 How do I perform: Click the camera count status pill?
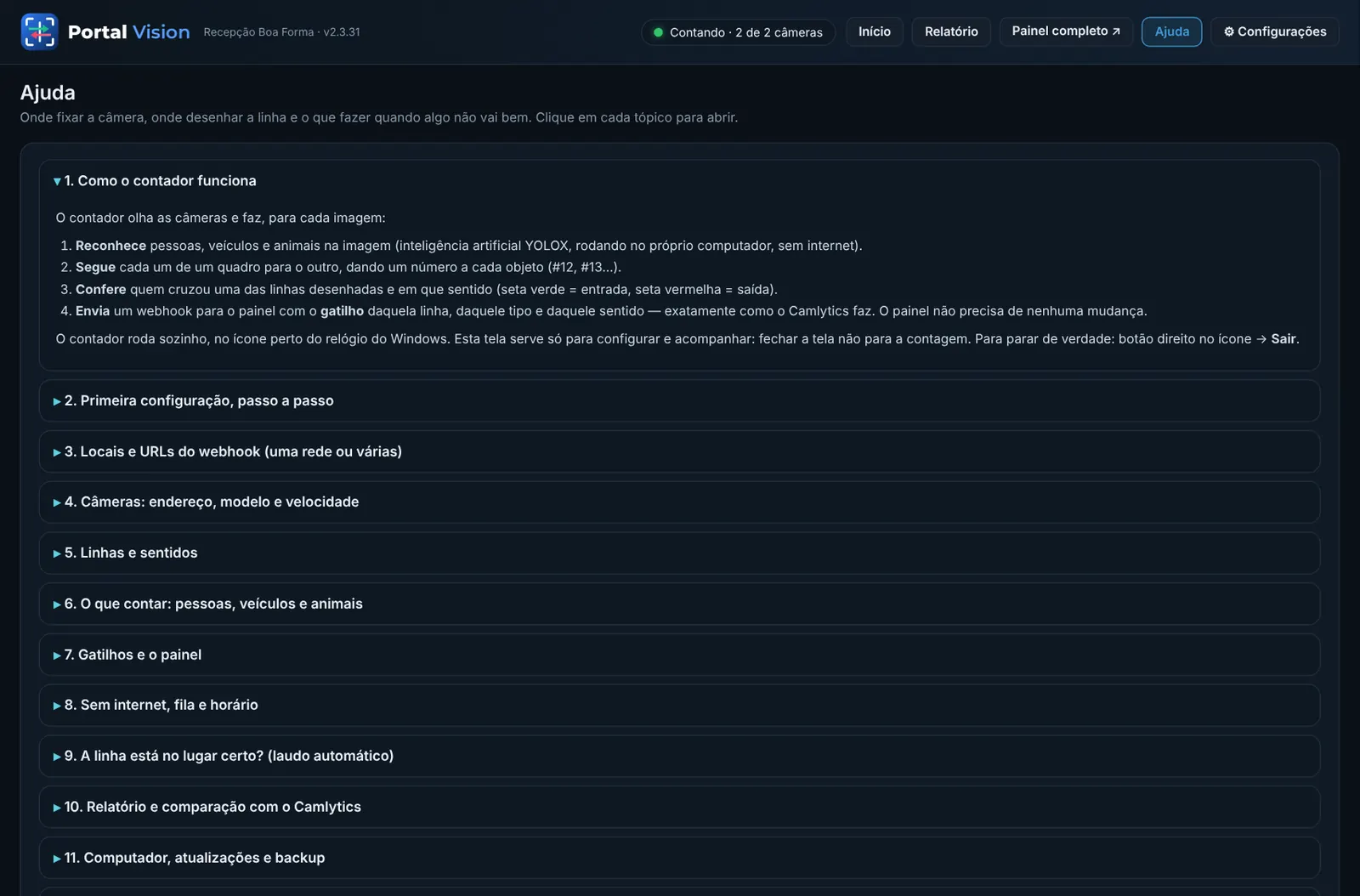738,32
